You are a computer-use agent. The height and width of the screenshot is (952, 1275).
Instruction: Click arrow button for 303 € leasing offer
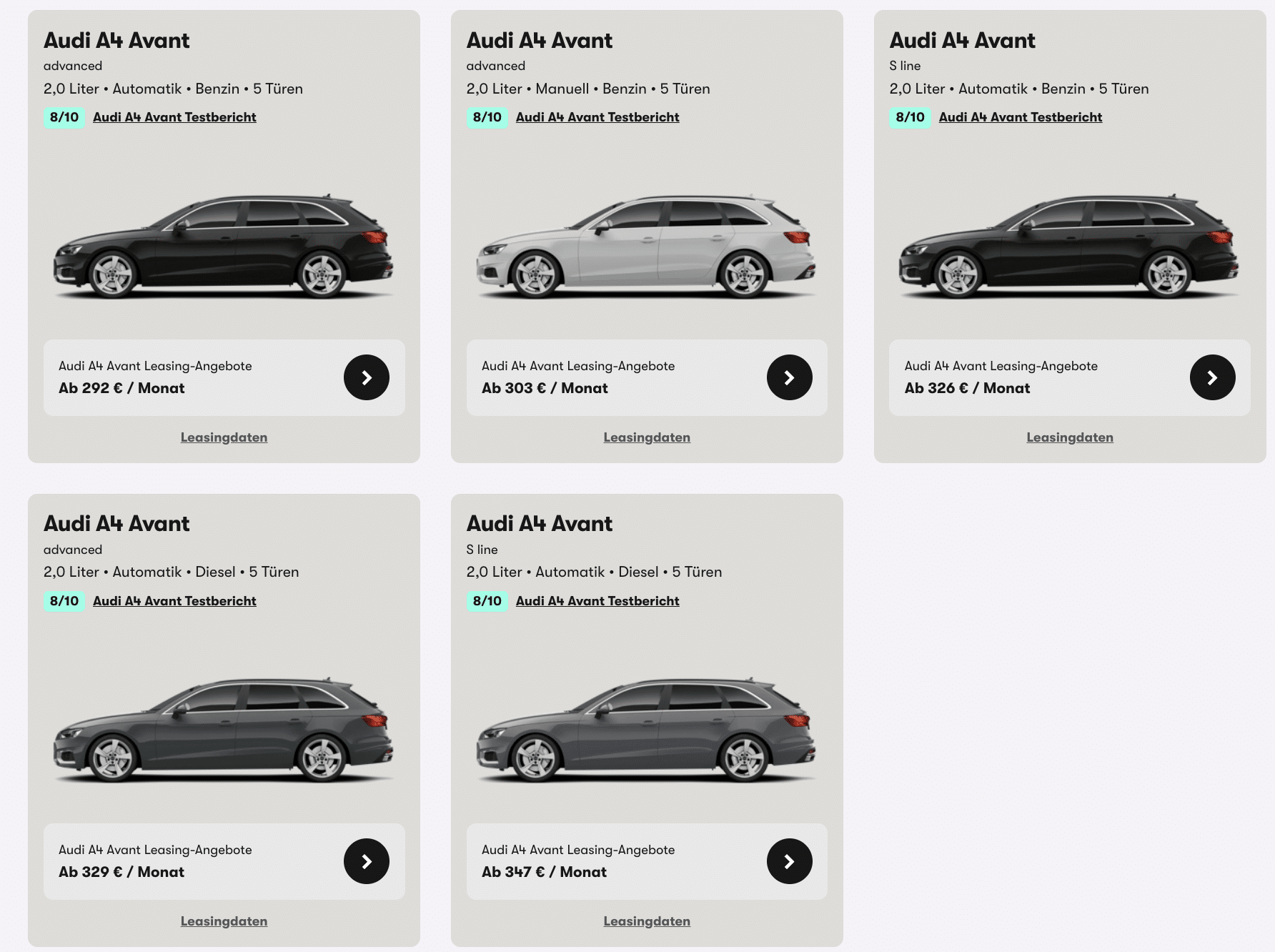(x=789, y=377)
